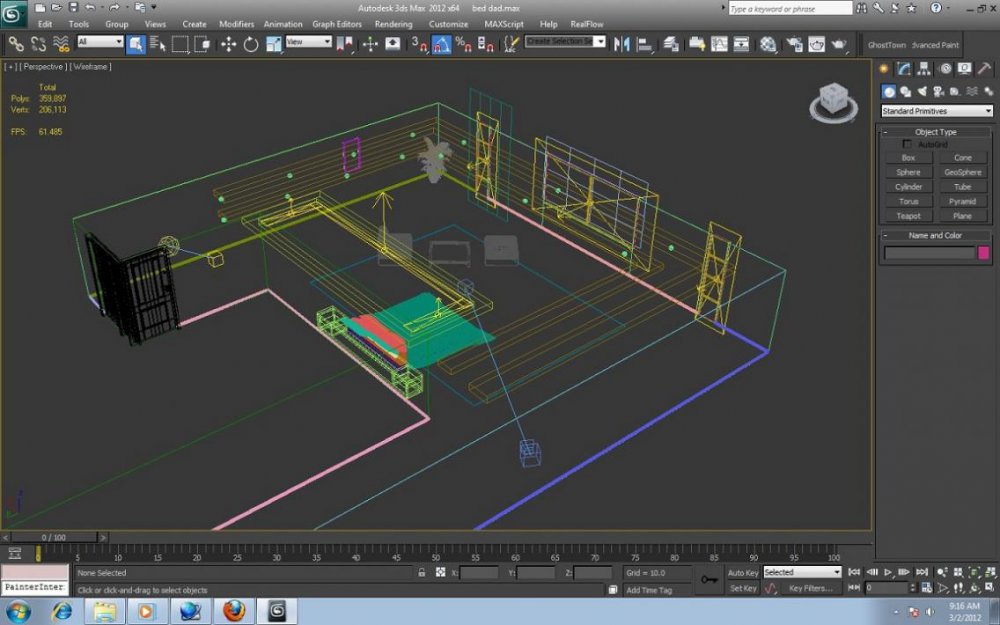This screenshot has width=1000, height=625.
Task: Open the Material Editor
Action: [767, 44]
